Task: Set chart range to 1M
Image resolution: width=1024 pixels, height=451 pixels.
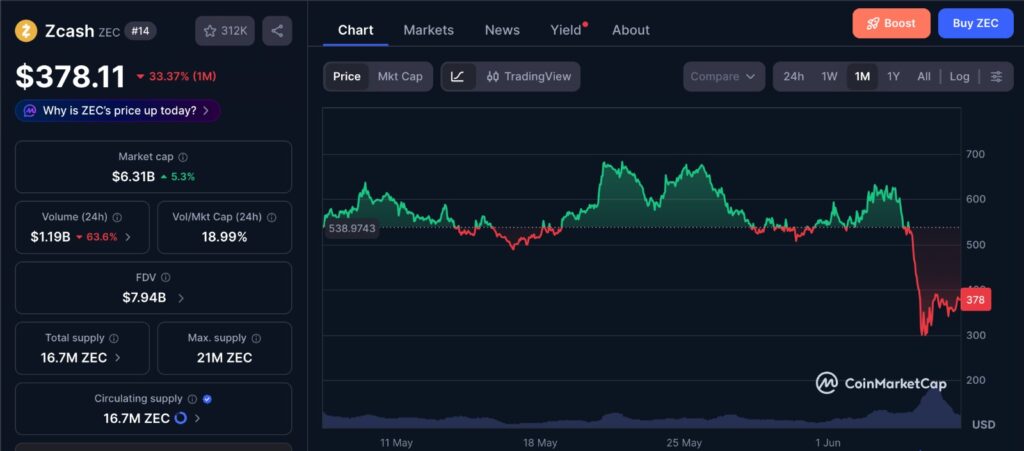Action: (x=862, y=76)
